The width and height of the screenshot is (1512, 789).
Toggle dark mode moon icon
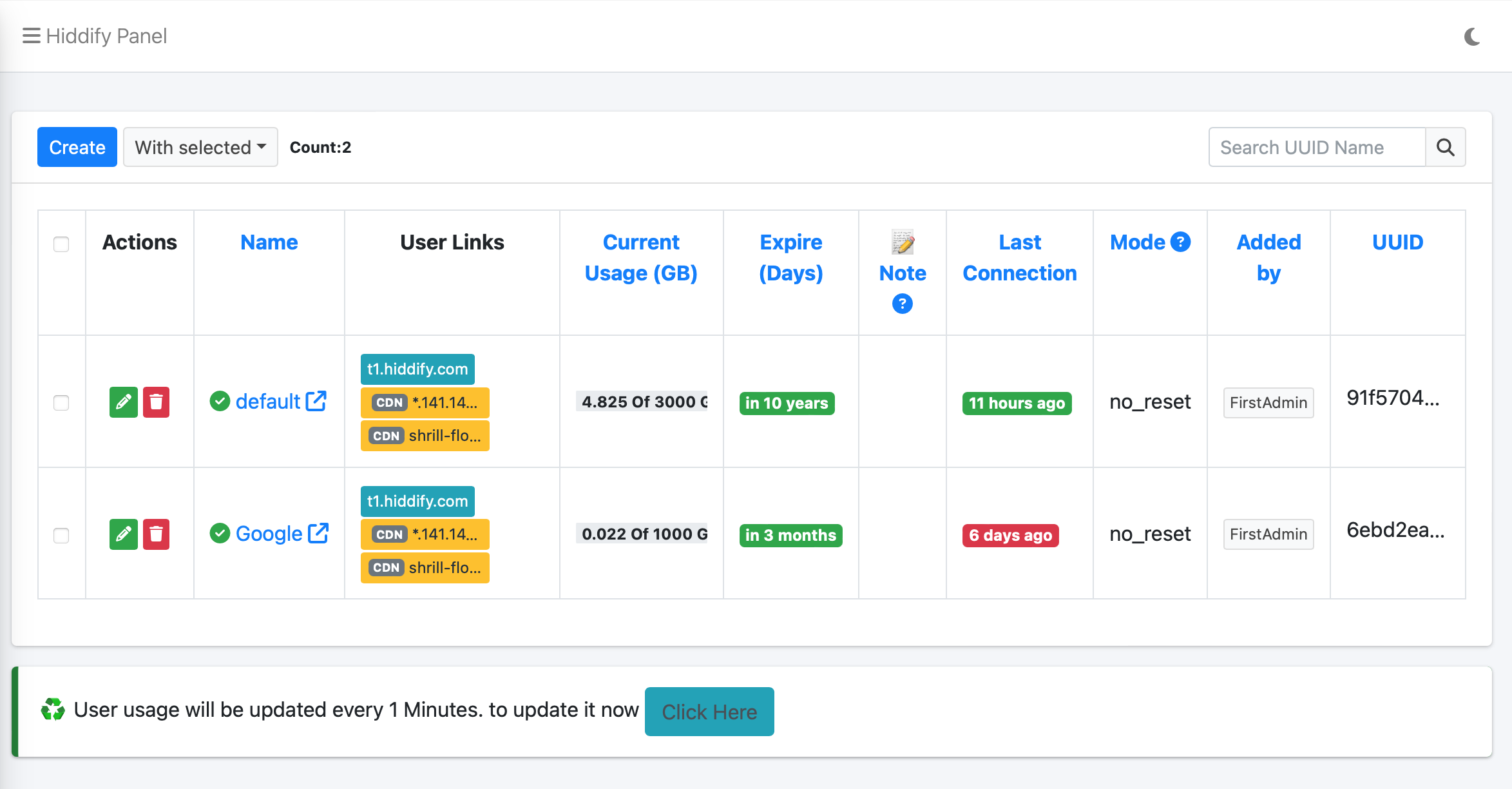click(1472, 37)
